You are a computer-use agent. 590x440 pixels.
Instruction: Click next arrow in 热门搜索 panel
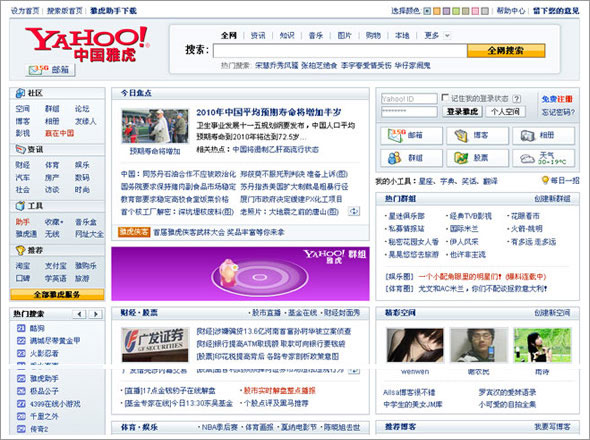click(96, 314)
